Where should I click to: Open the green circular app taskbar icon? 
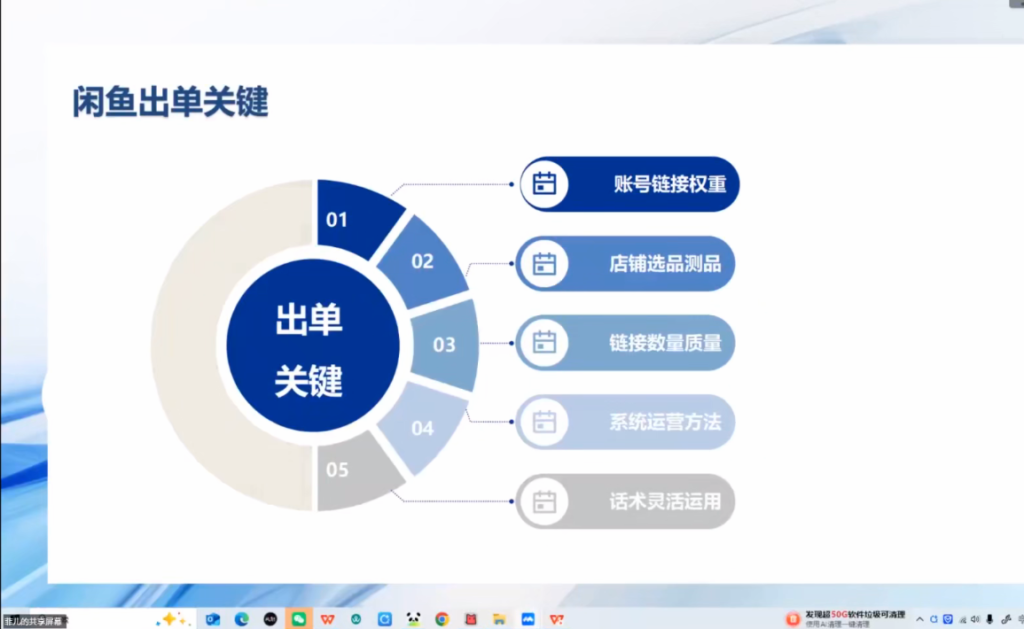(x=356, y=619)
